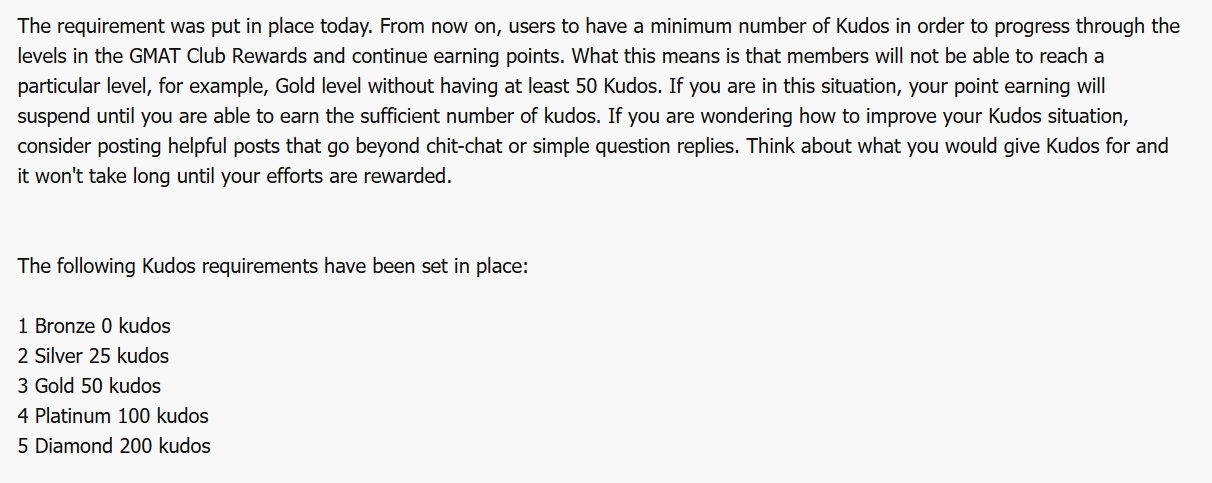1212x483 pixels.
Task: Click the sentence "The following Kudos requirements have been set in place:"
Action: (x=272, y=266)
